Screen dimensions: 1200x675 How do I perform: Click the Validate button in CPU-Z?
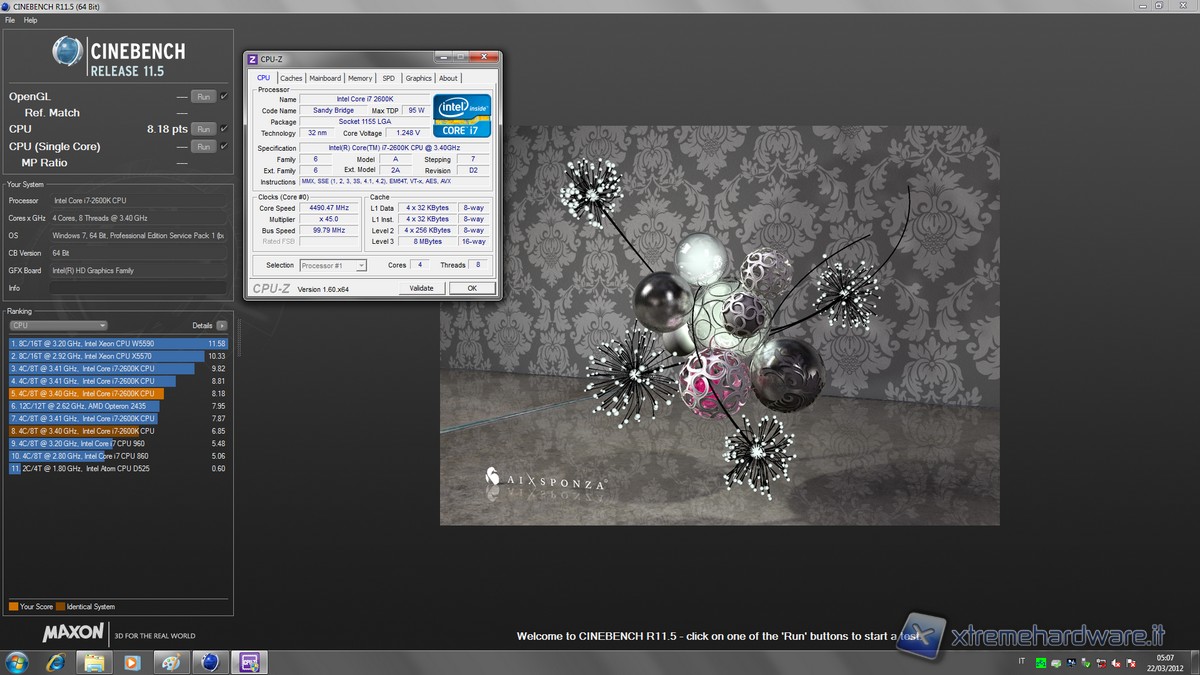click(421, 288)
